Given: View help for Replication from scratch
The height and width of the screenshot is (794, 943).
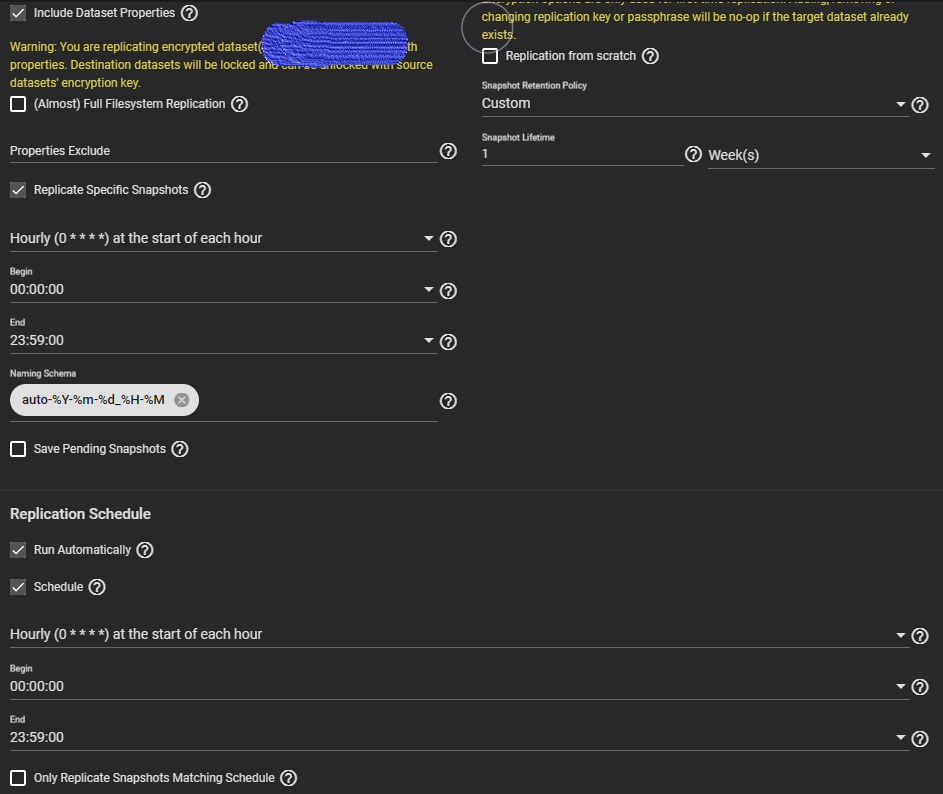Looking at the screenshot, I should point(651,56).
